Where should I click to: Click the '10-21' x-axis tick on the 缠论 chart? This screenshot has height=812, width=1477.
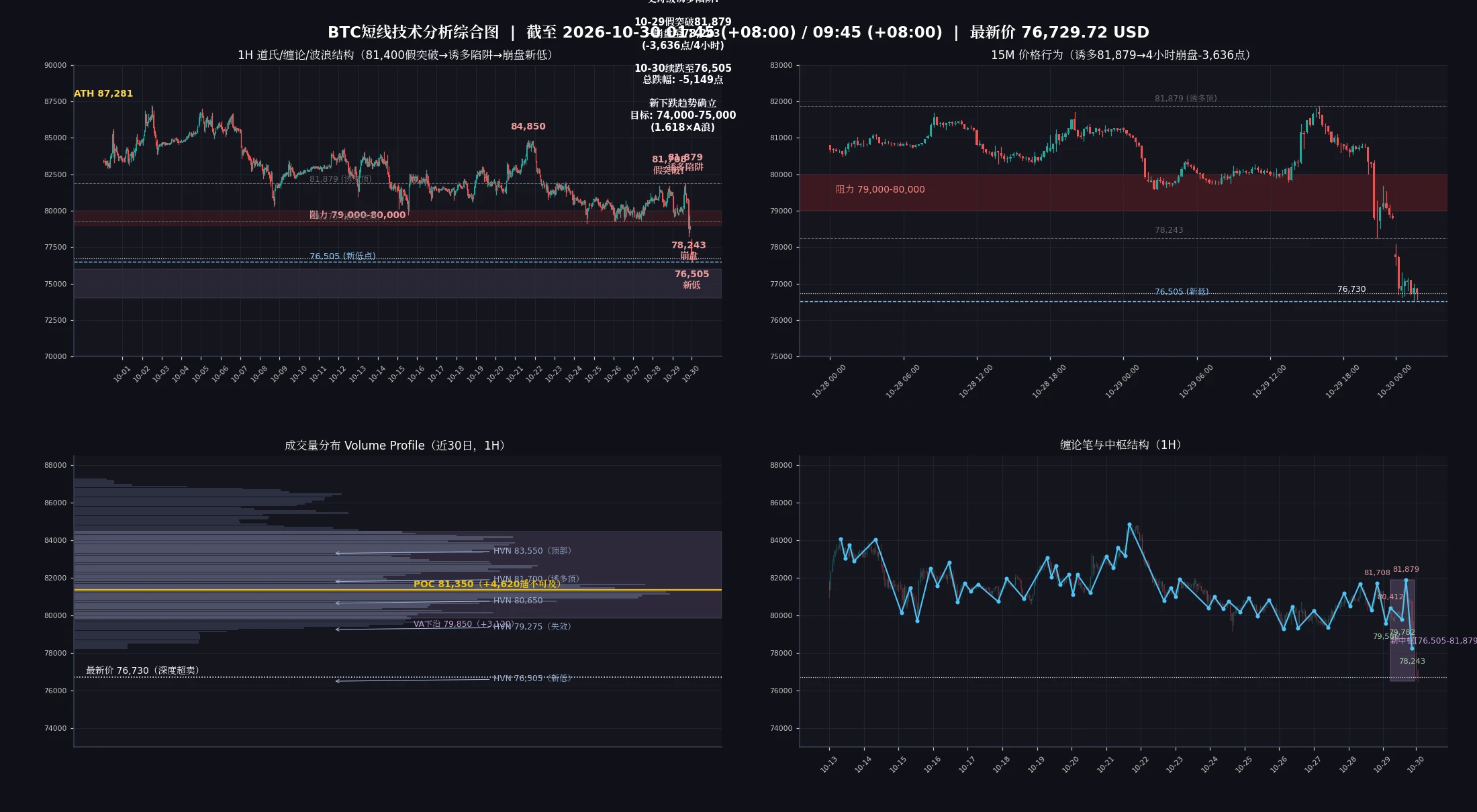pos(1106,764)
